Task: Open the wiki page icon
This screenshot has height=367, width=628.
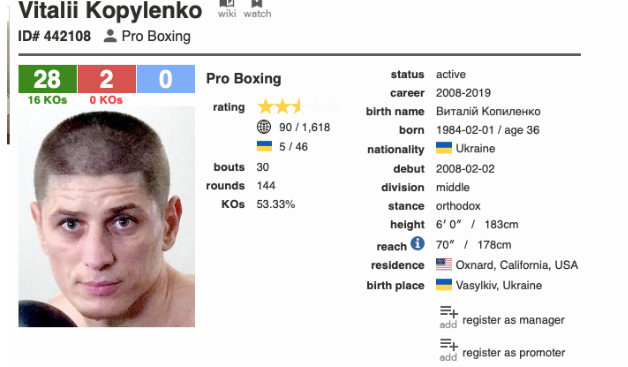Action: point(227,9)
